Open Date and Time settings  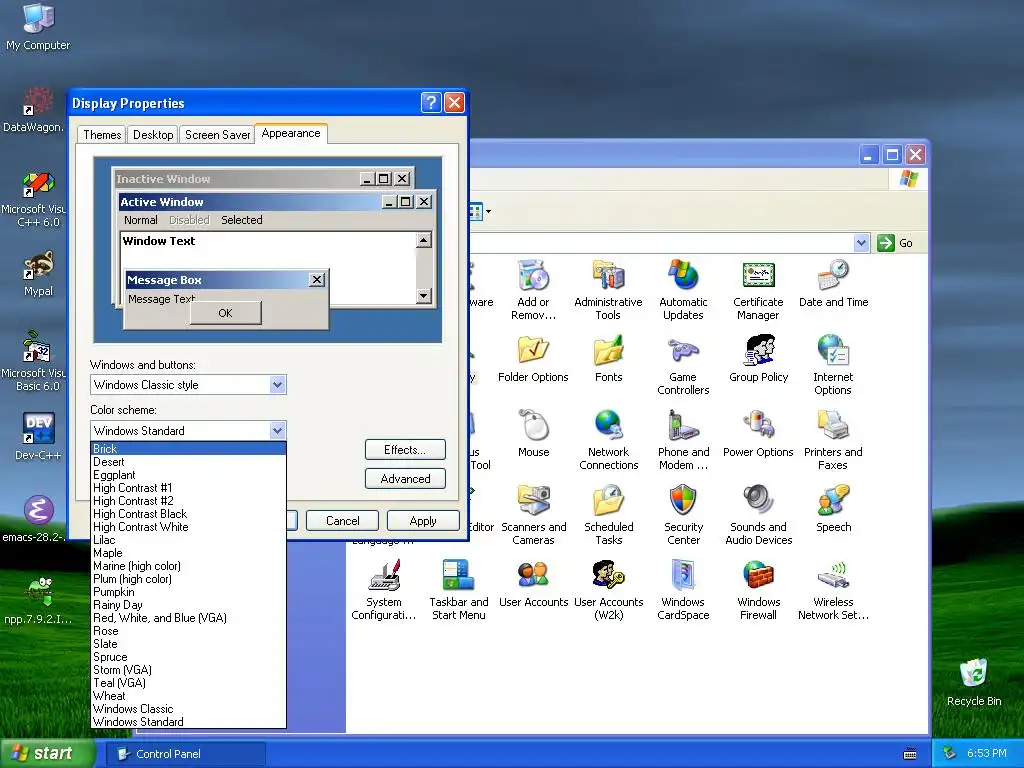tap(833, 283)
